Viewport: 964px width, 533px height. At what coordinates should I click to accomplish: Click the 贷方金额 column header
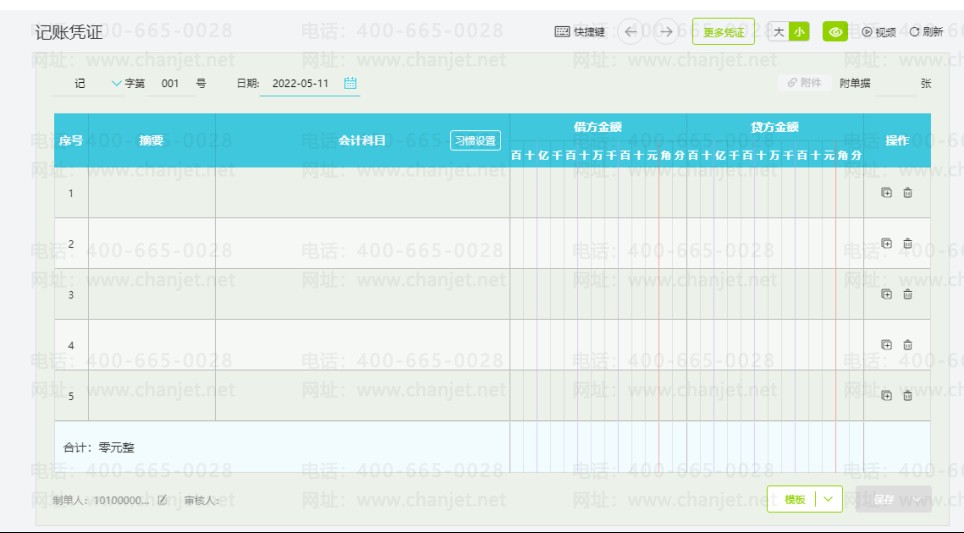pyautogui.click(x=775, y=127)
